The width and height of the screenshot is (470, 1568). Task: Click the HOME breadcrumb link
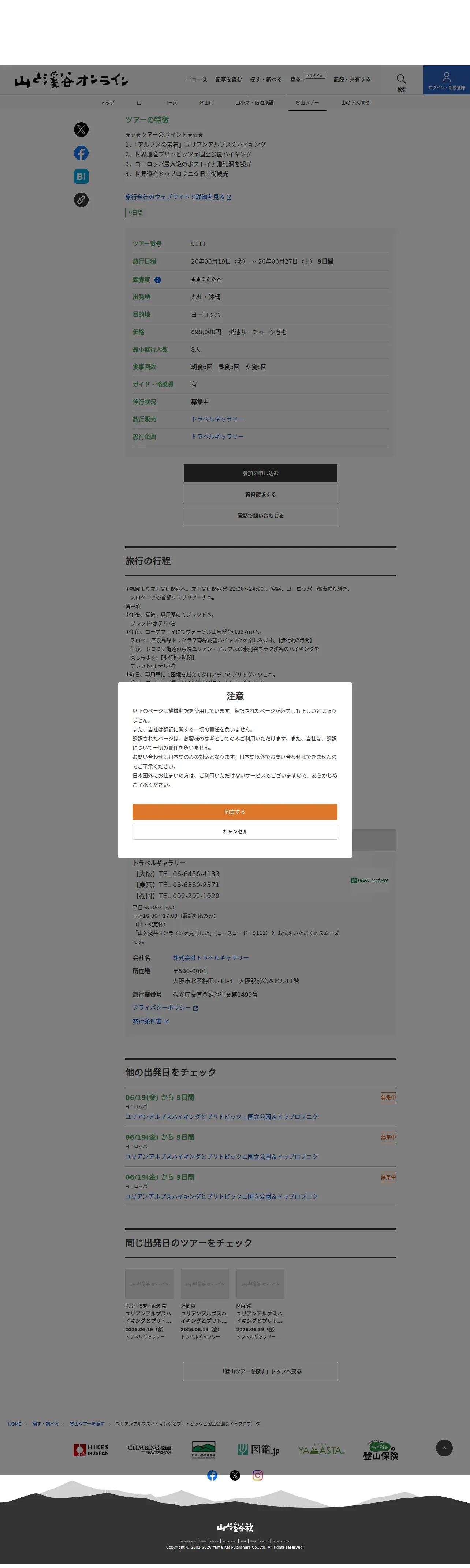click(x=15, y=1424)
